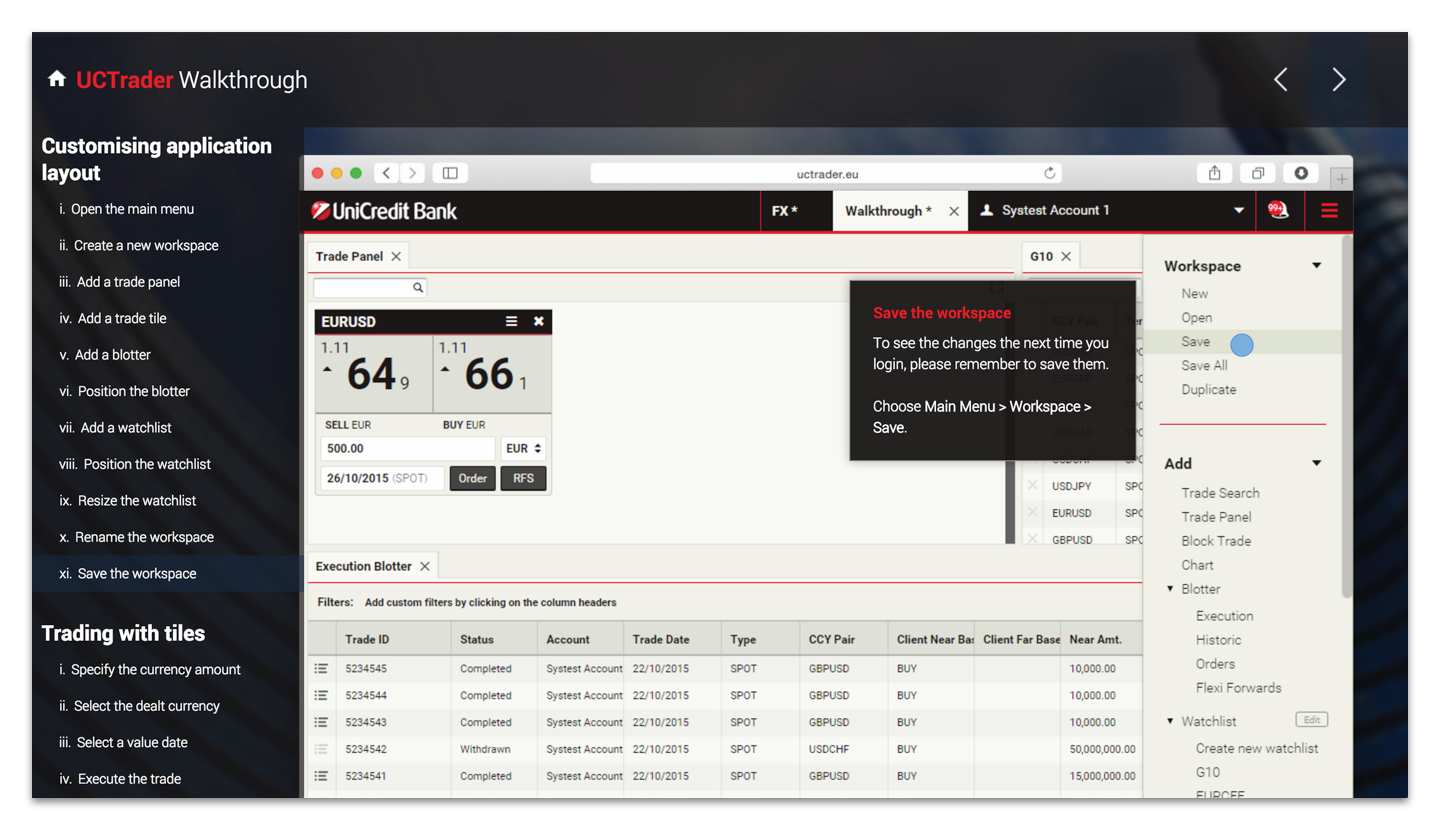Click the search magnifier in Trade Panel

click(418, 288)
